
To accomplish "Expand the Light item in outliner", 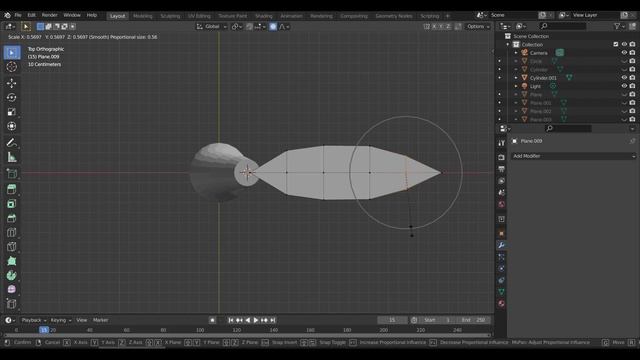I will tap(516, 86).
